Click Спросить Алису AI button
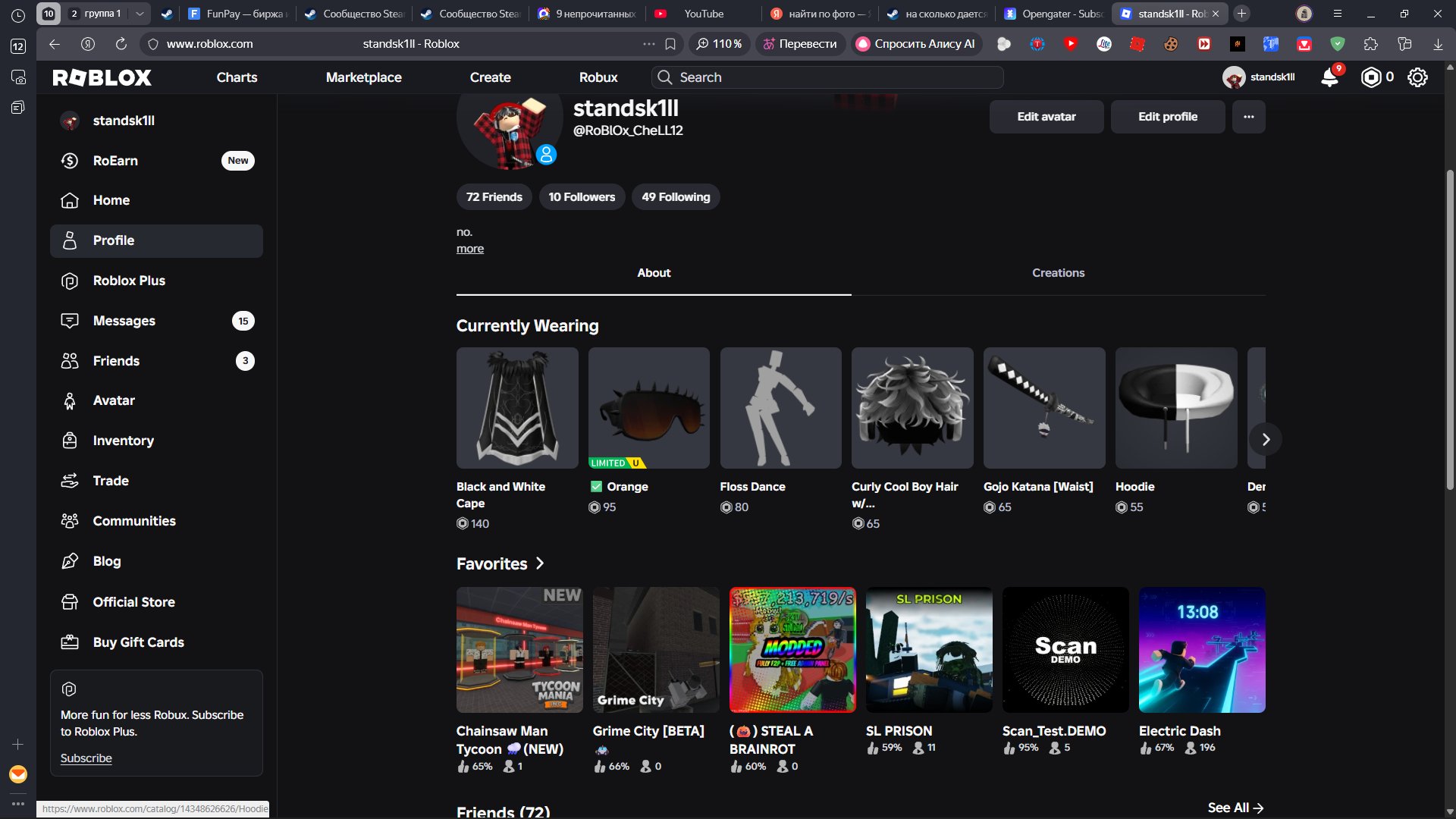1456x819 pixels. pyautogui.click(x=916, y=44)
